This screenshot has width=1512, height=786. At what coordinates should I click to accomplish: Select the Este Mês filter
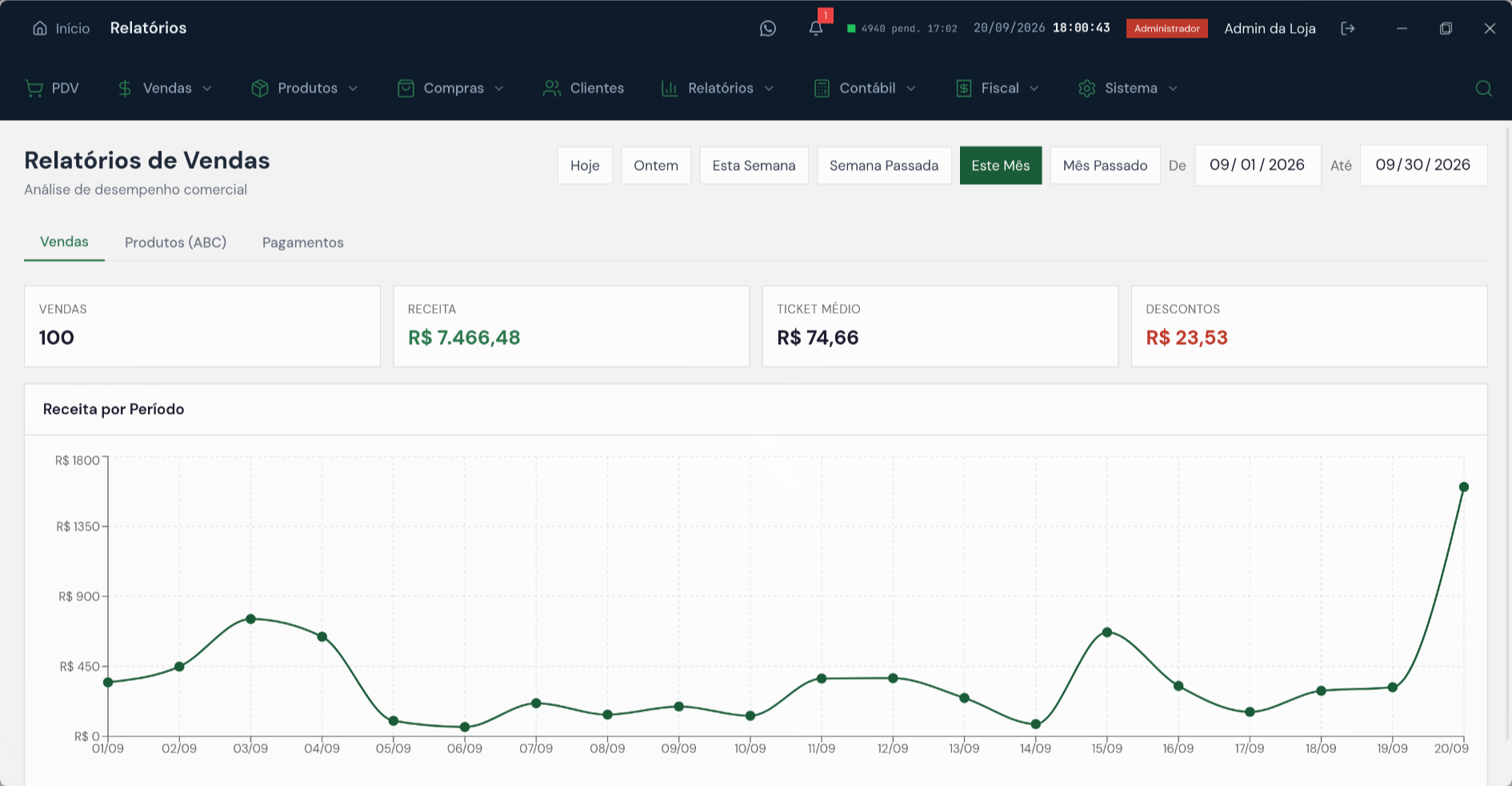[1001, 166]
